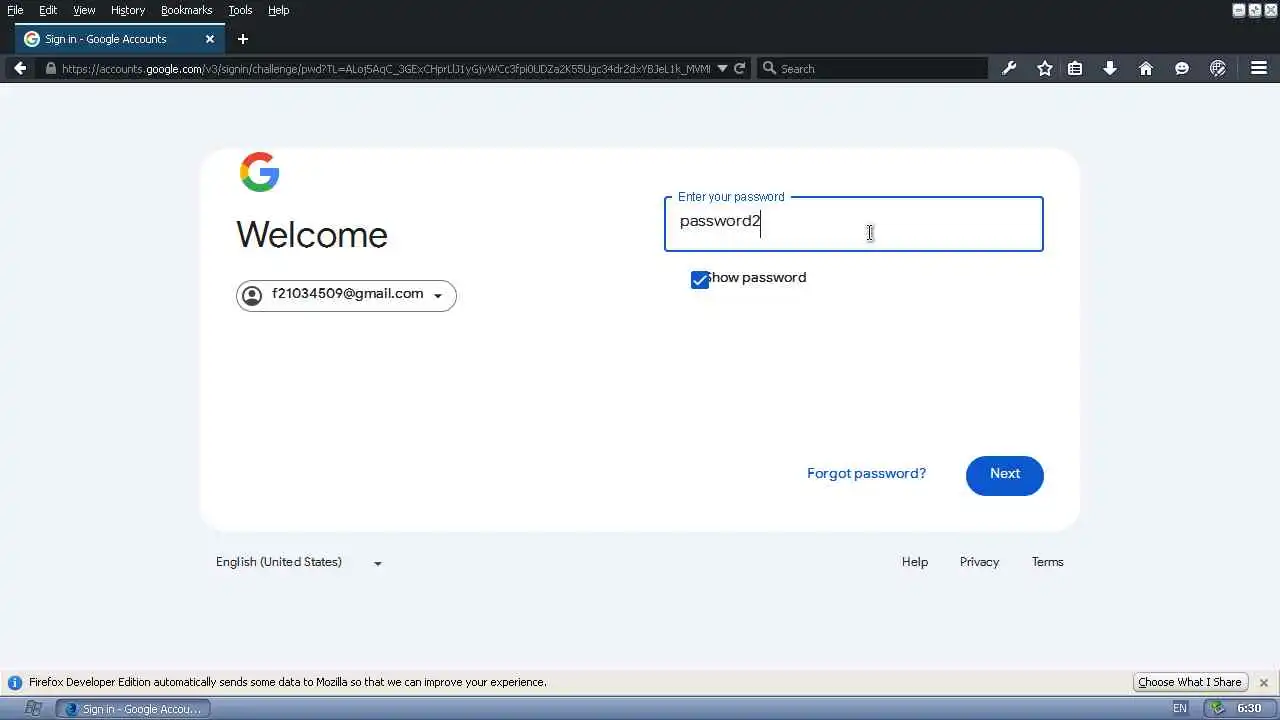1280x720 pixels.
Task: Bookmark this page with the star icon
Action: tap(1045, 68)
